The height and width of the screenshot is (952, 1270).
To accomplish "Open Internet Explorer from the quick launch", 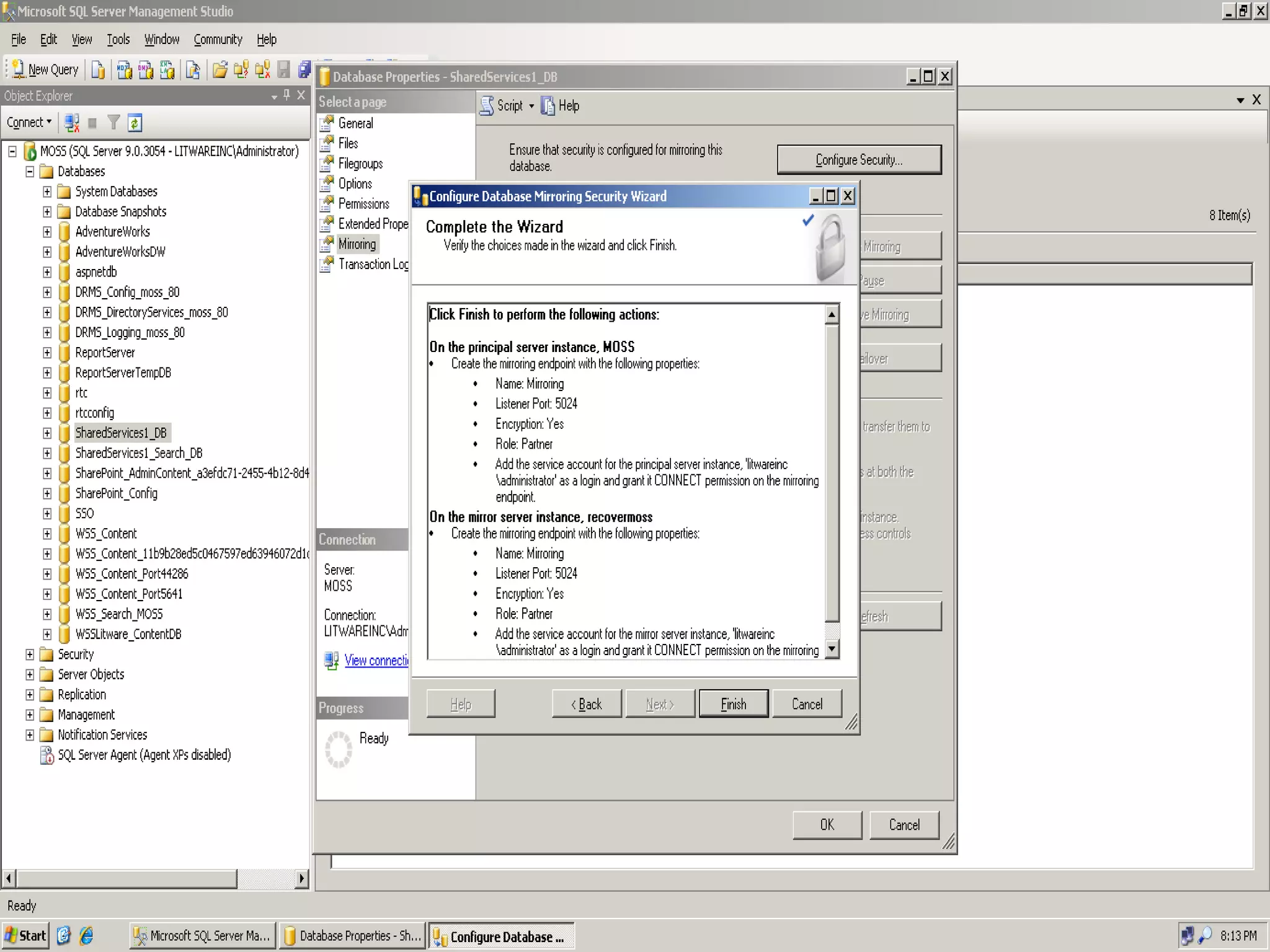I will [86, 935].
